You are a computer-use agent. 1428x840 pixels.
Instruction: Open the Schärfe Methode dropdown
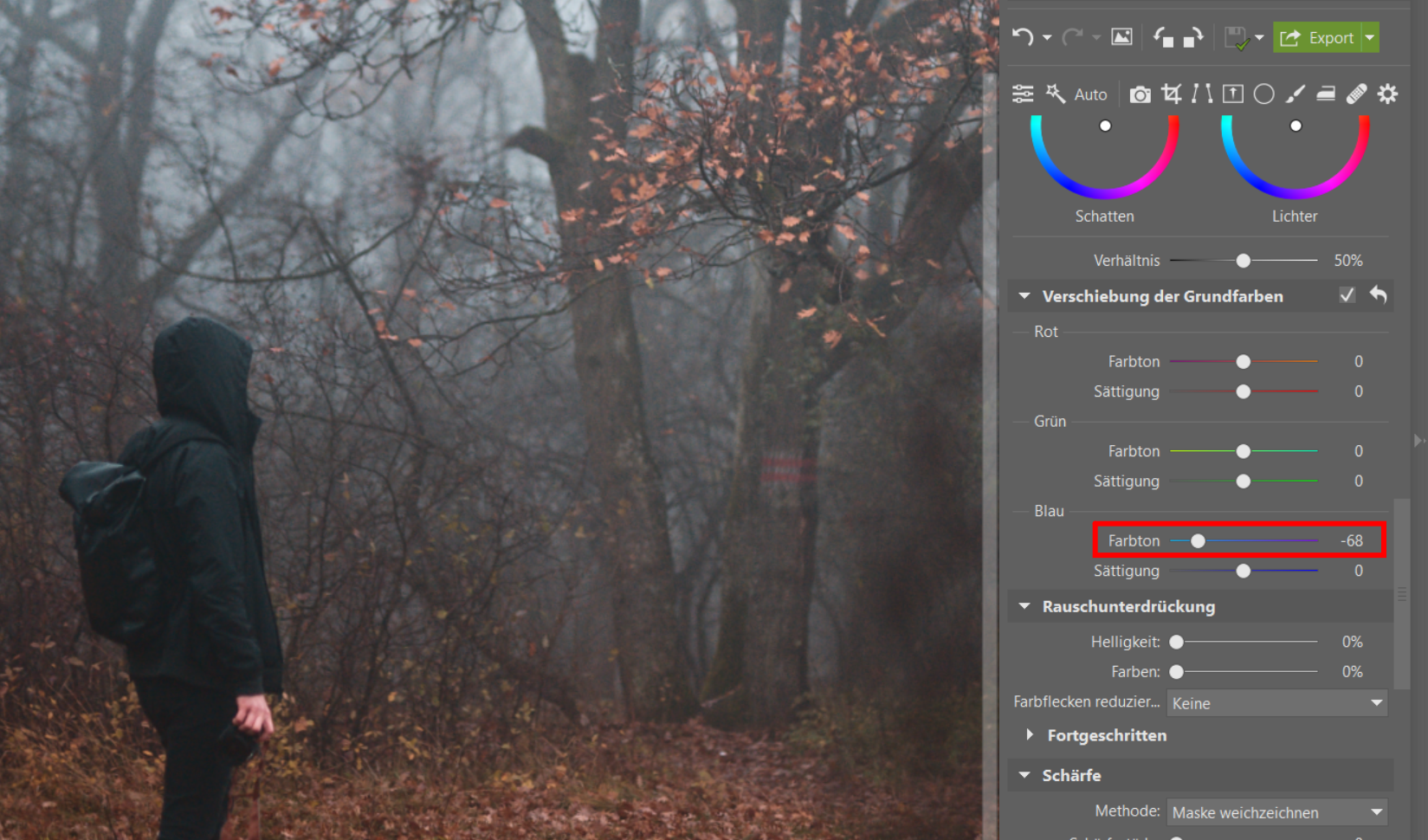point(1276,812)
